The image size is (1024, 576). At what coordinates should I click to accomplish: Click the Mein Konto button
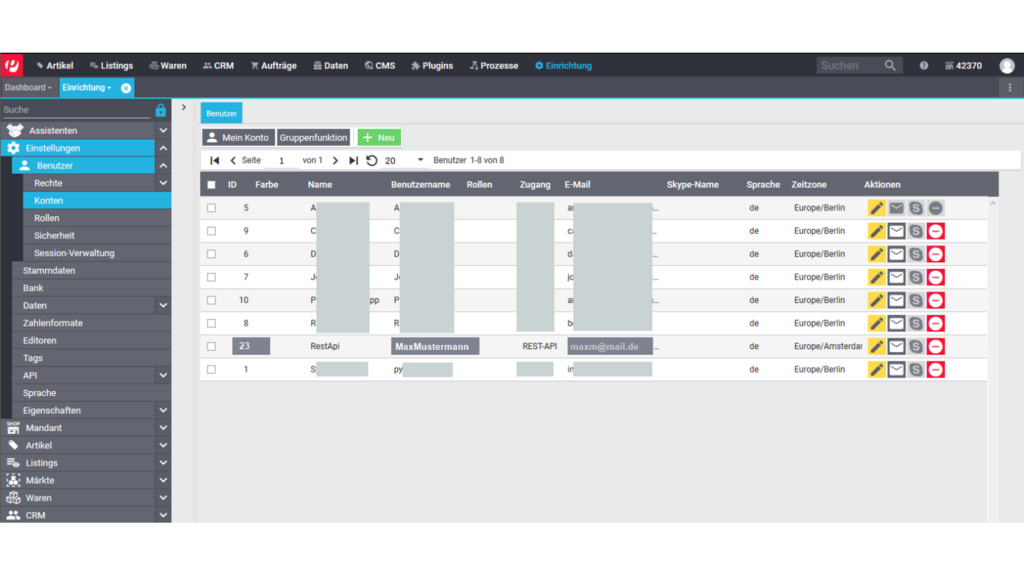[x=237, y=137]
